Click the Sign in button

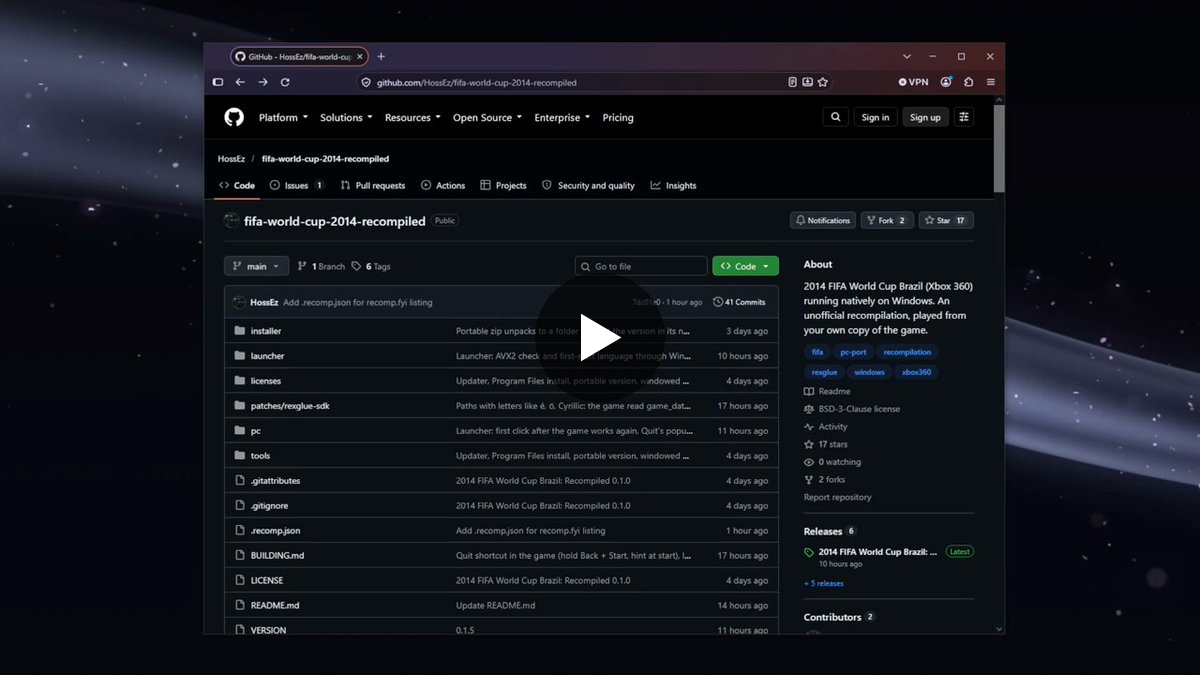pos(875,117)
